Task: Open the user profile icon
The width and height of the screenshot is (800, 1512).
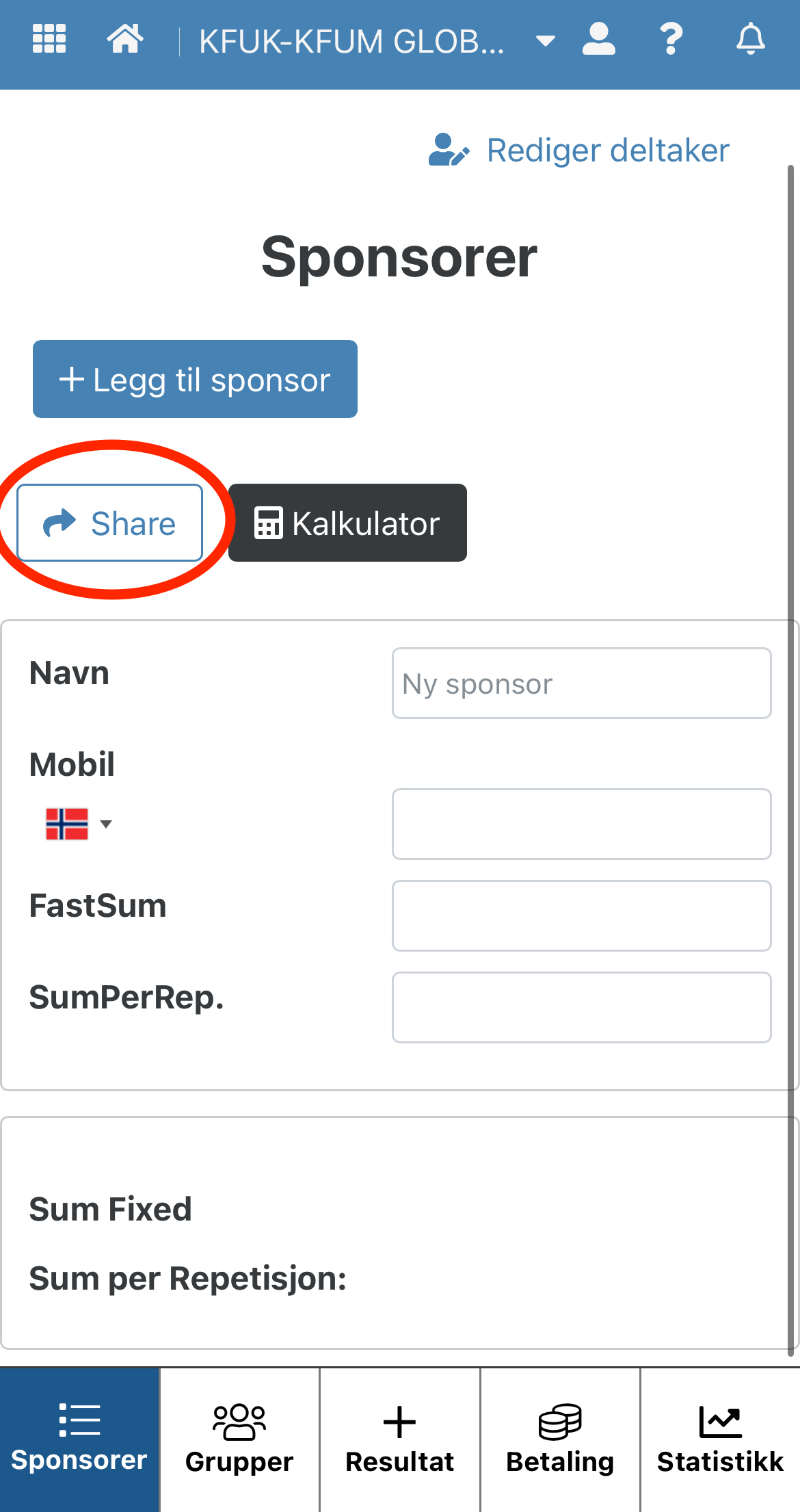Action: coord(599,38)
